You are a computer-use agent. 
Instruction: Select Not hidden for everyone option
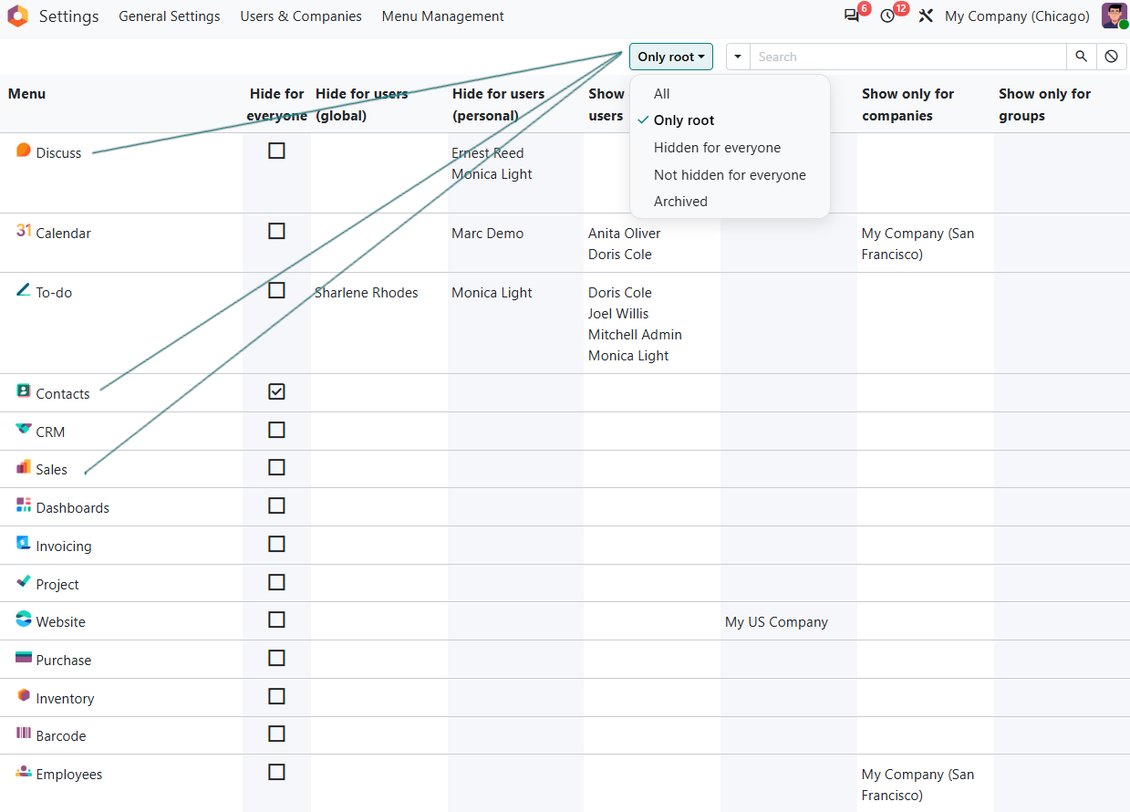point(729,175)
